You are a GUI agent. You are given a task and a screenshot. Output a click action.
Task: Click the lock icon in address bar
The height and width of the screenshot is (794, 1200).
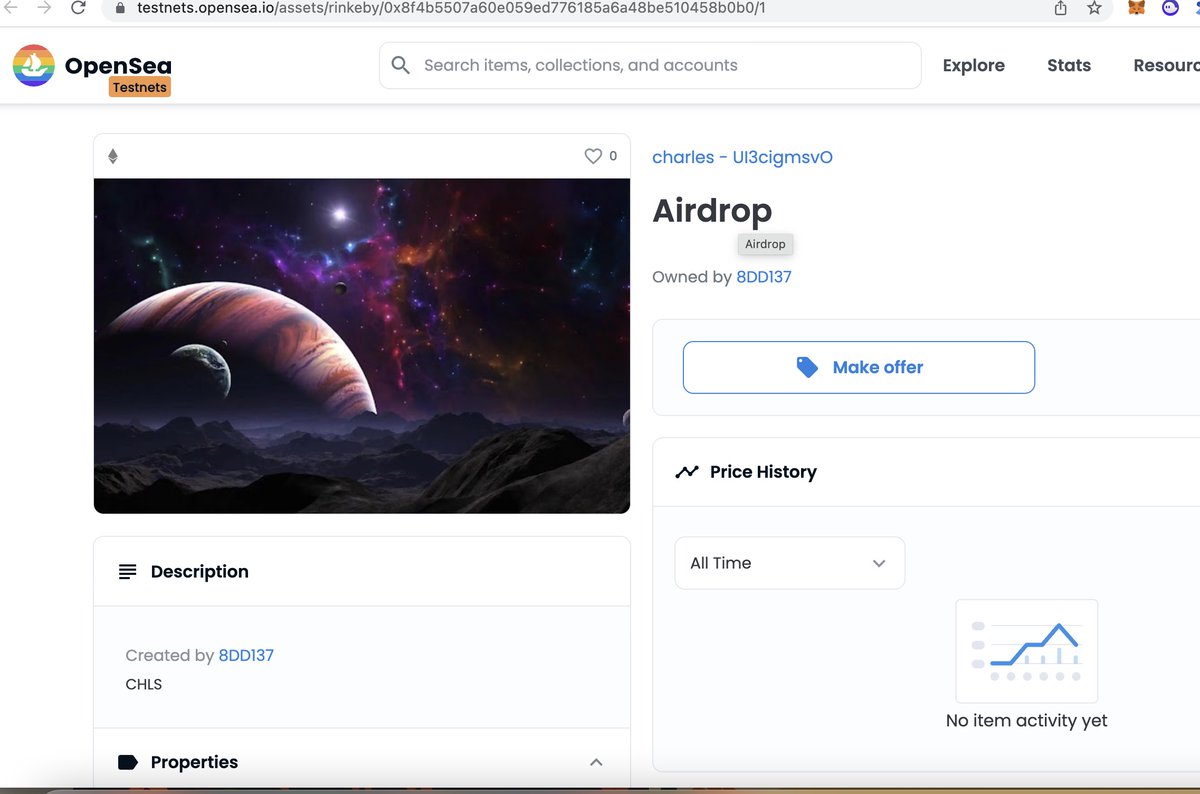point(119,8)
